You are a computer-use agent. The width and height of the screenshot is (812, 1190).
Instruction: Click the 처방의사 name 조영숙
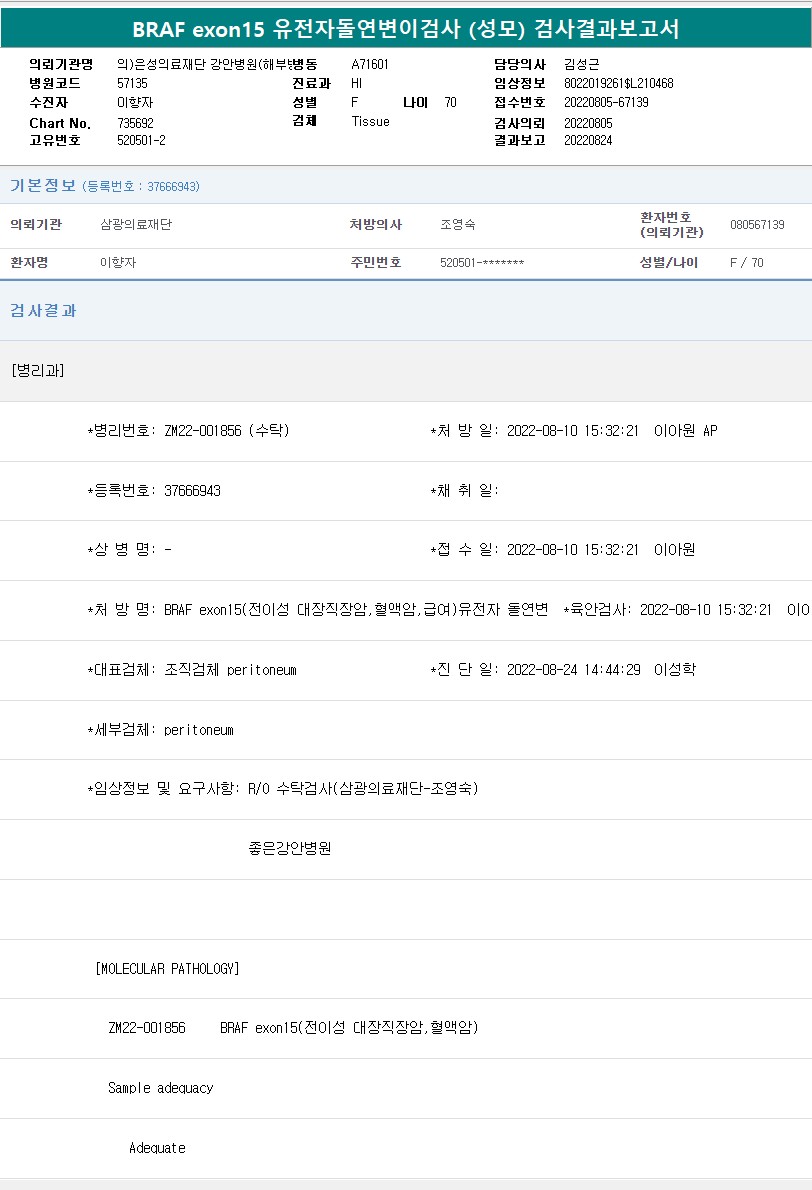point(460,225)
